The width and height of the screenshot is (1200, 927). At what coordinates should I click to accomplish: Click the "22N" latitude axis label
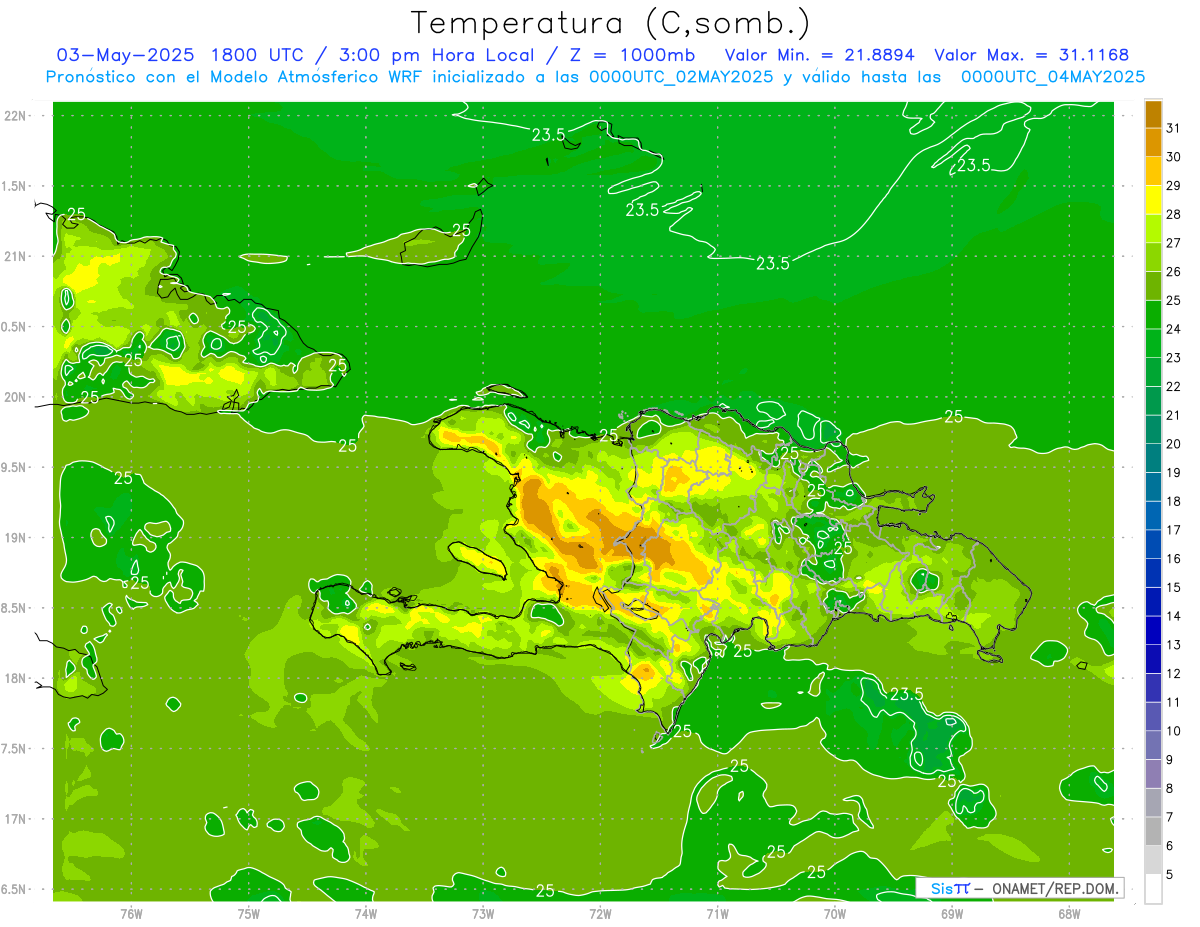click(16, 116)
